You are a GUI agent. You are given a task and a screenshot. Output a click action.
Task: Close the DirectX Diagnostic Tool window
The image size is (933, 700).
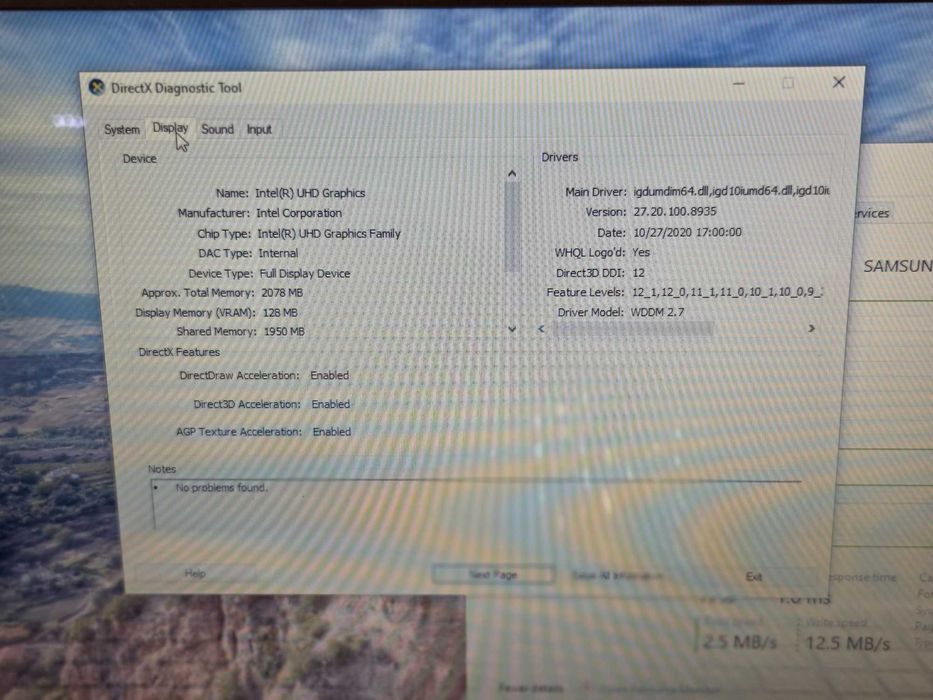[839, 82]
